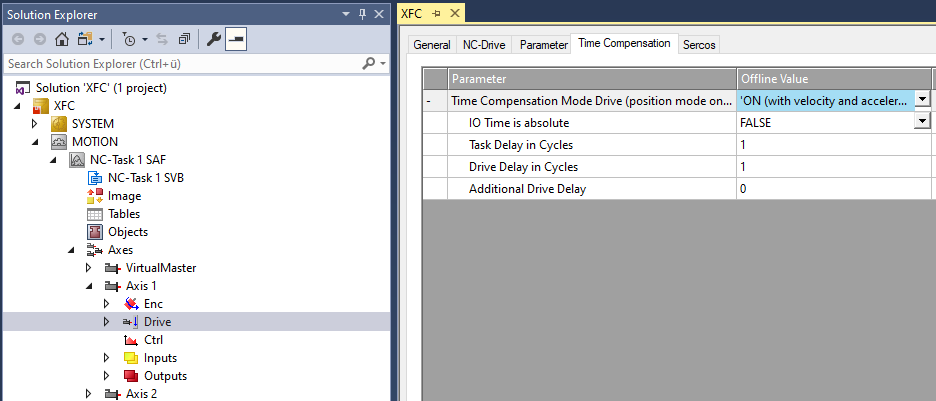
Task: Expand the Inputs node
Action: [x=106, y=358]
